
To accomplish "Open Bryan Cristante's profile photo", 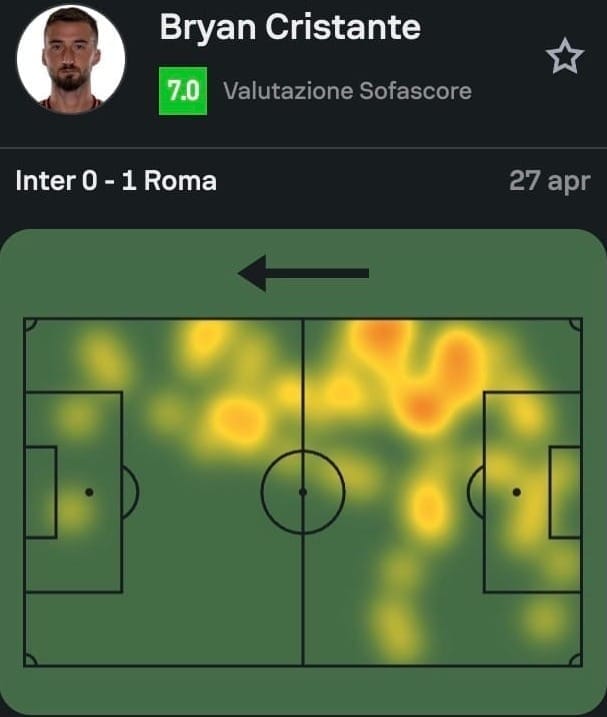I will pyautogui.click(x=71, y=59).
